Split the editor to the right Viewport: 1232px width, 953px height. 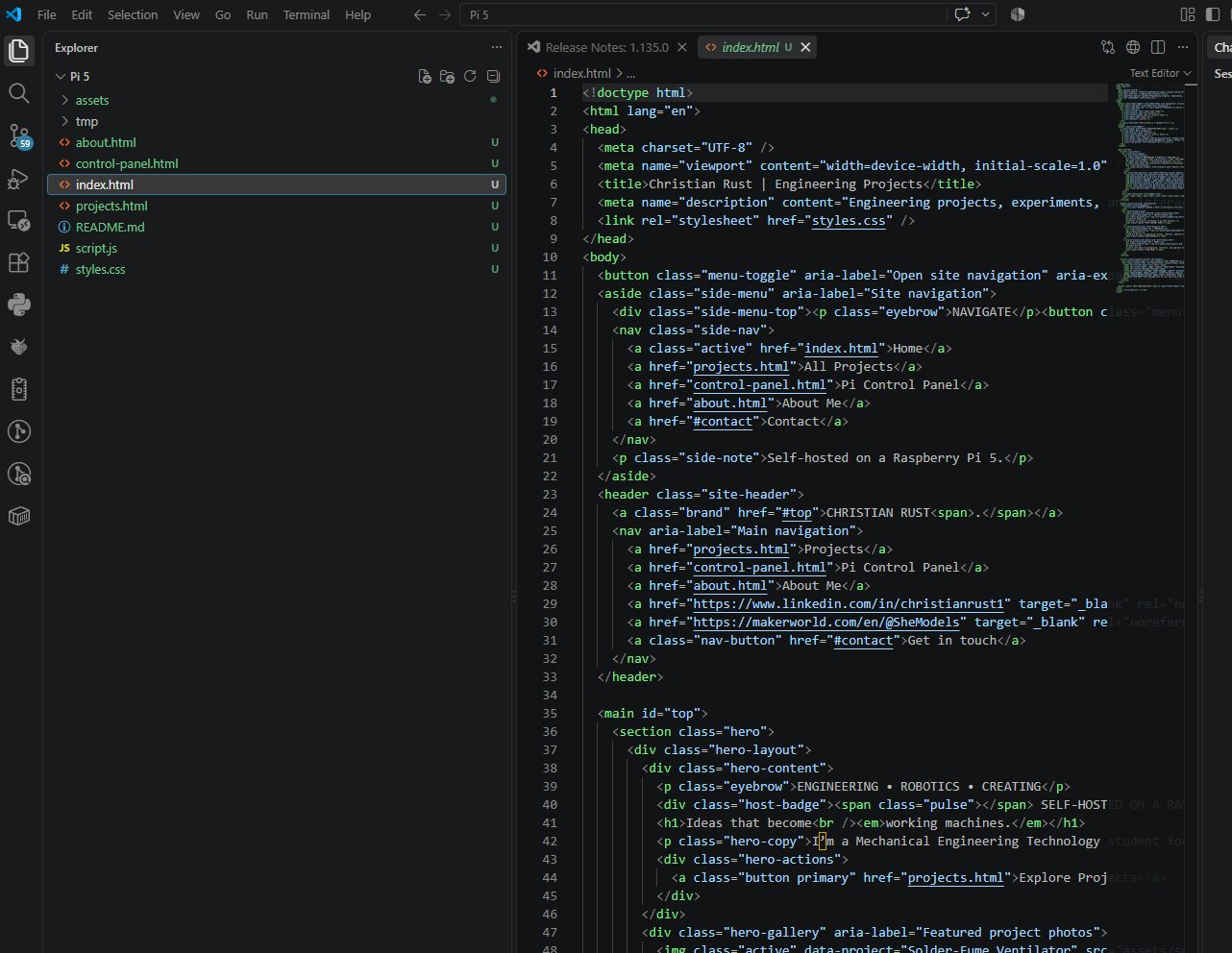pyautogui.click(x=1158, y=47)
